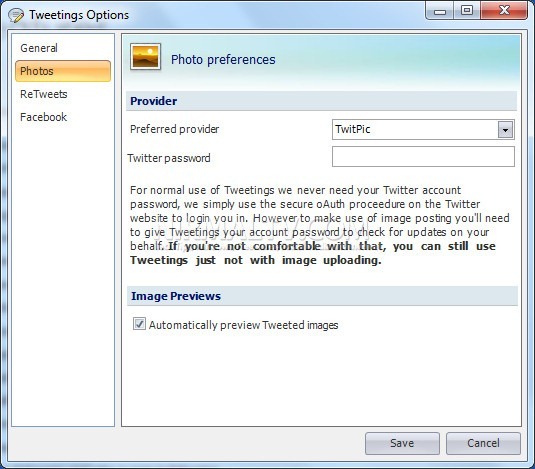Open the General settings section
The width and height of the screenshot is (535, 469).
coord(39,48)
